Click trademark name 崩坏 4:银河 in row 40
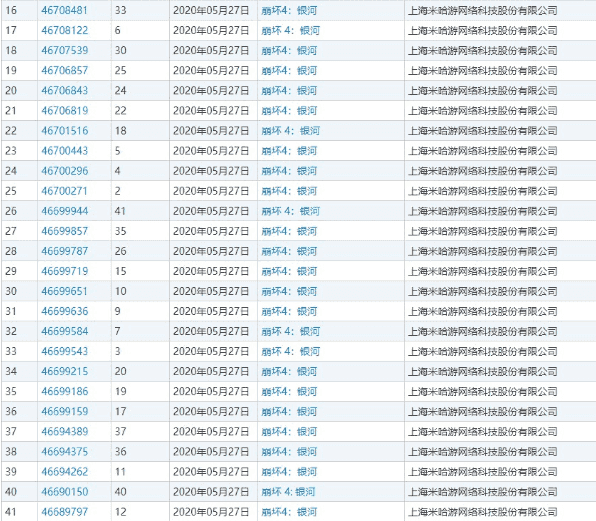 coord(288,492)
